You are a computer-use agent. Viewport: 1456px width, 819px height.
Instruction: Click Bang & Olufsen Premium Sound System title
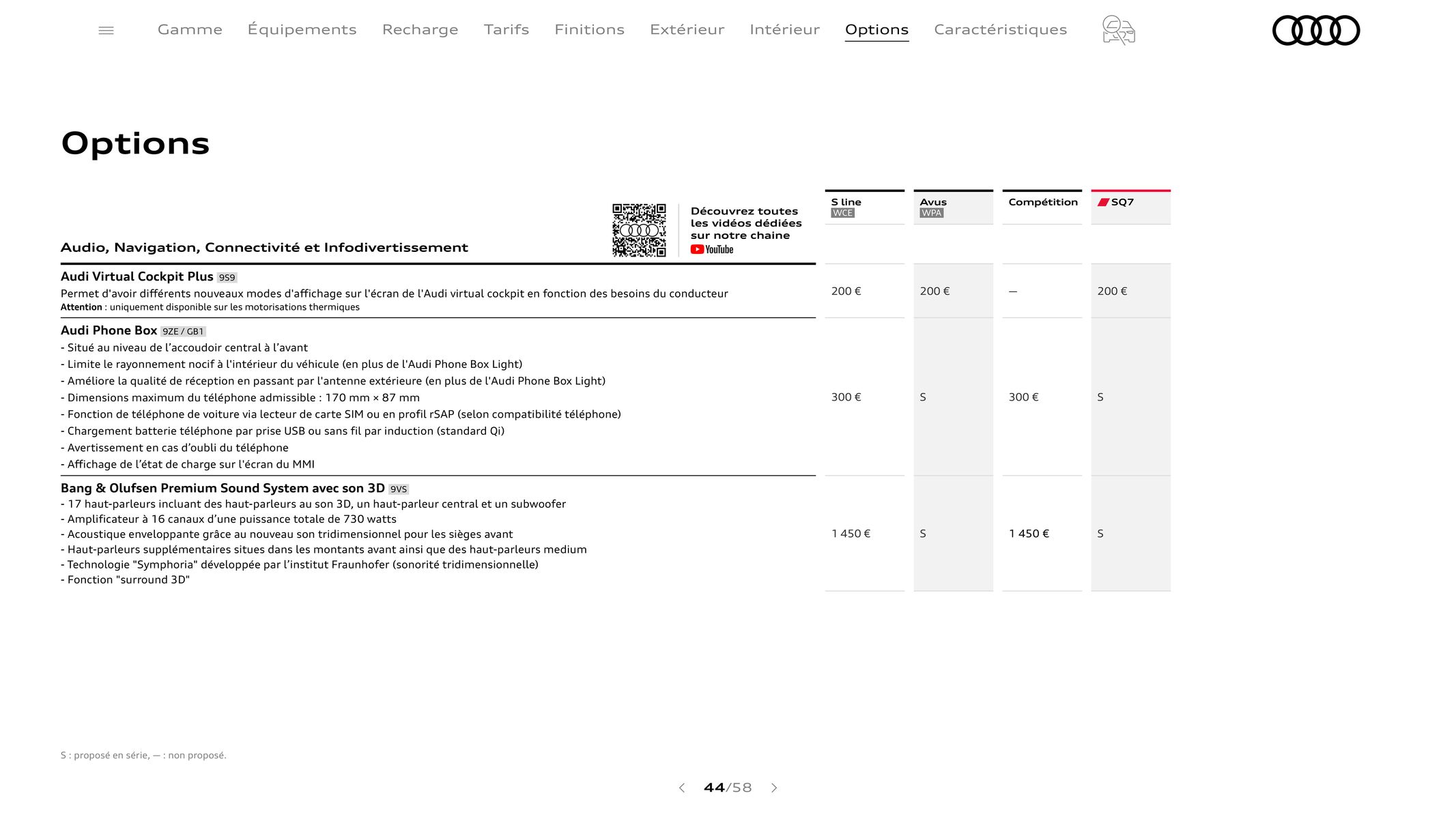point(223,488)
